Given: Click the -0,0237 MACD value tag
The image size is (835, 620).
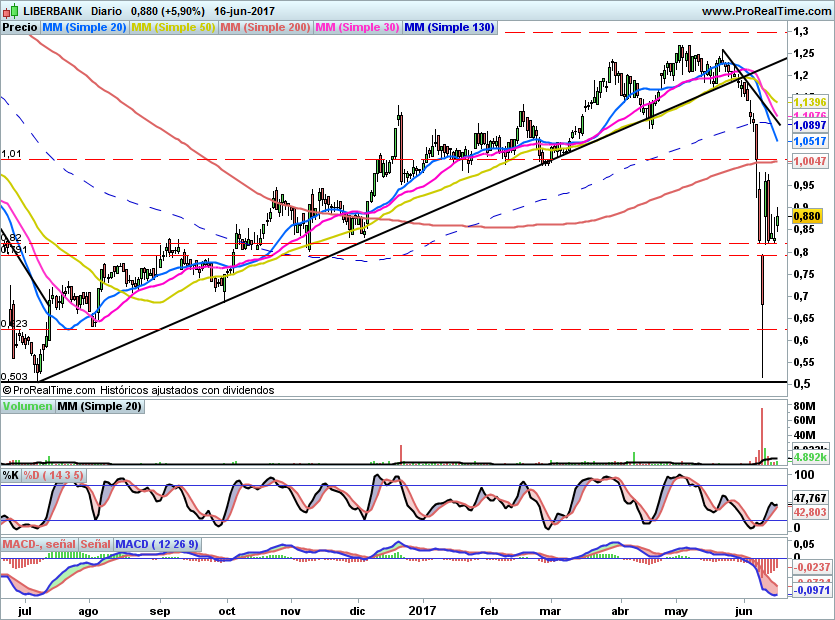Looking at the screenshot, I should tap(812, 567).
